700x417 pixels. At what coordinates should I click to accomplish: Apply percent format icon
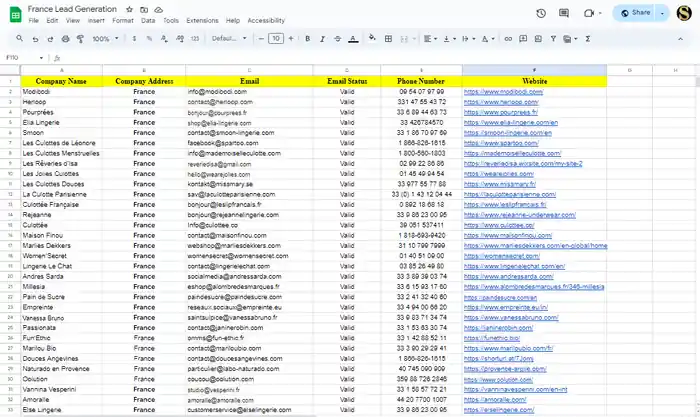point(149,39)
